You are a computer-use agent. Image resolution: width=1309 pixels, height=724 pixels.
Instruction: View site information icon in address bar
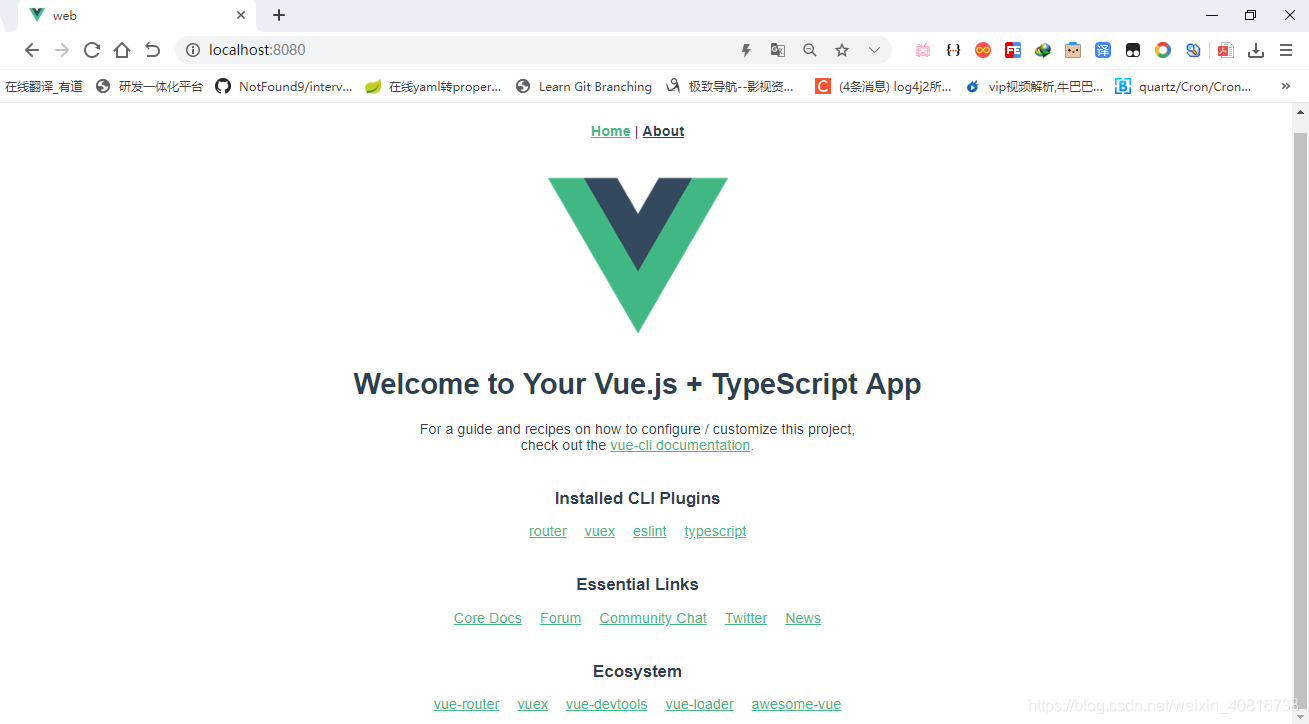point(193,50)
